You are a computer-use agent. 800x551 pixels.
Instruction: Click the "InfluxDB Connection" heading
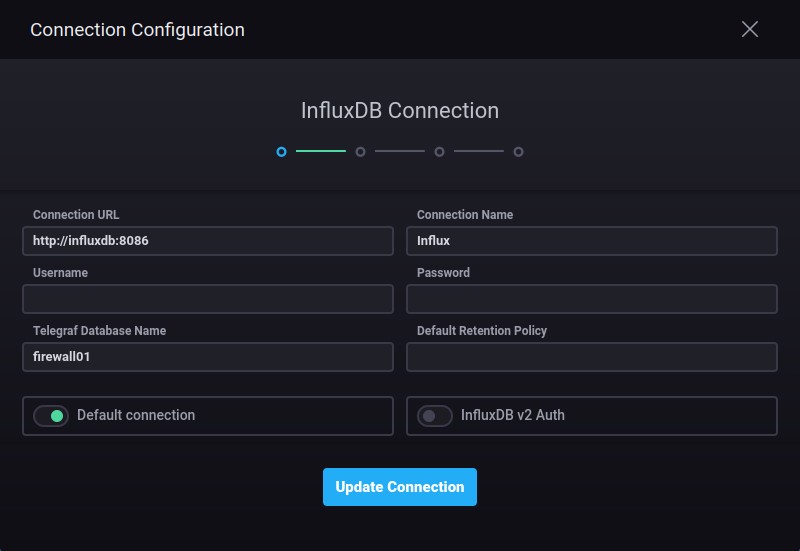pyautogui.click(x=400, y=110)
